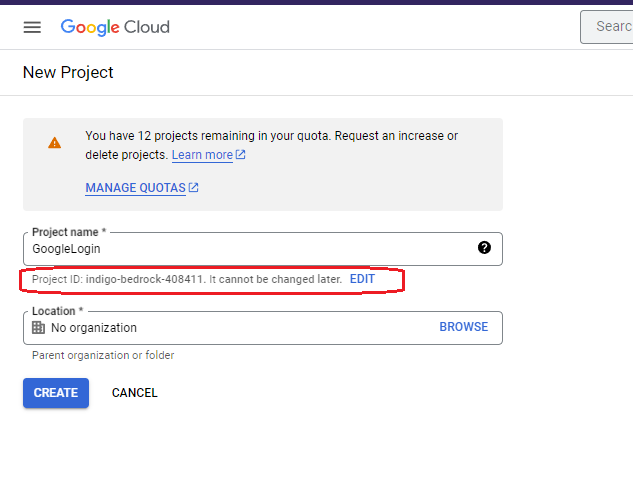Click the New Project page heading

pos(68,73)
